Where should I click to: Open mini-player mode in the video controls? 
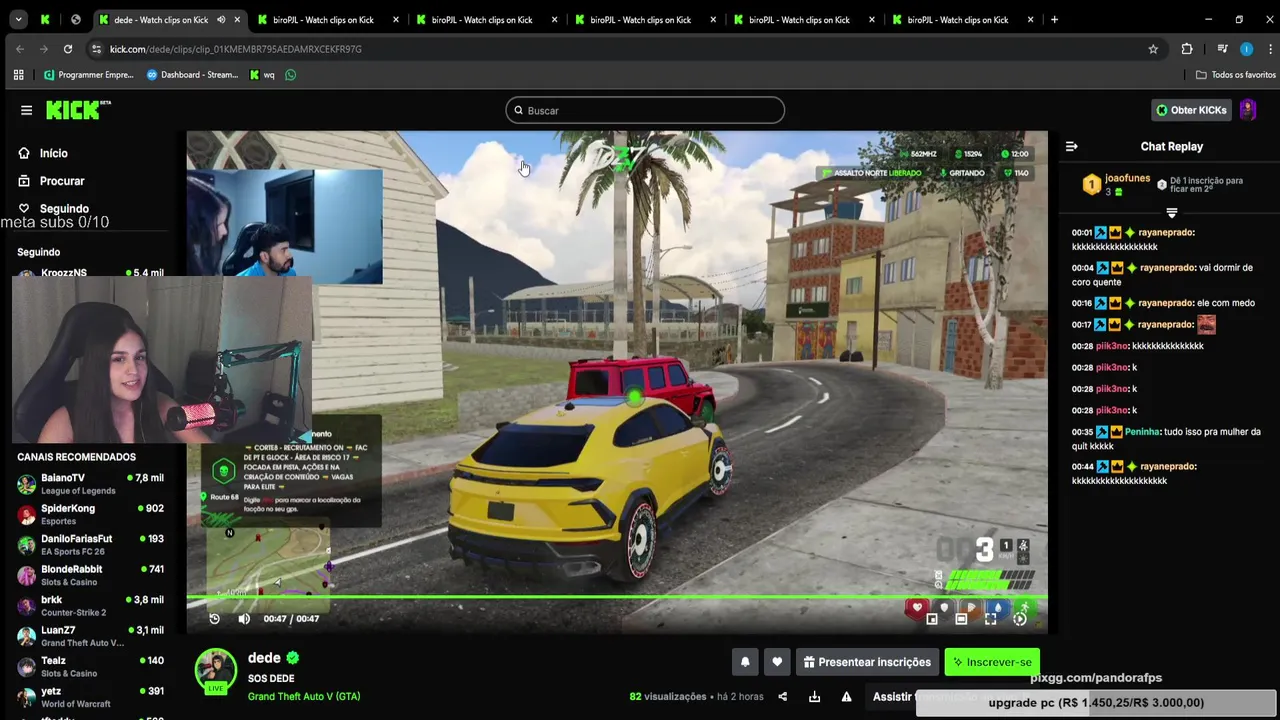tap(932, 619)
